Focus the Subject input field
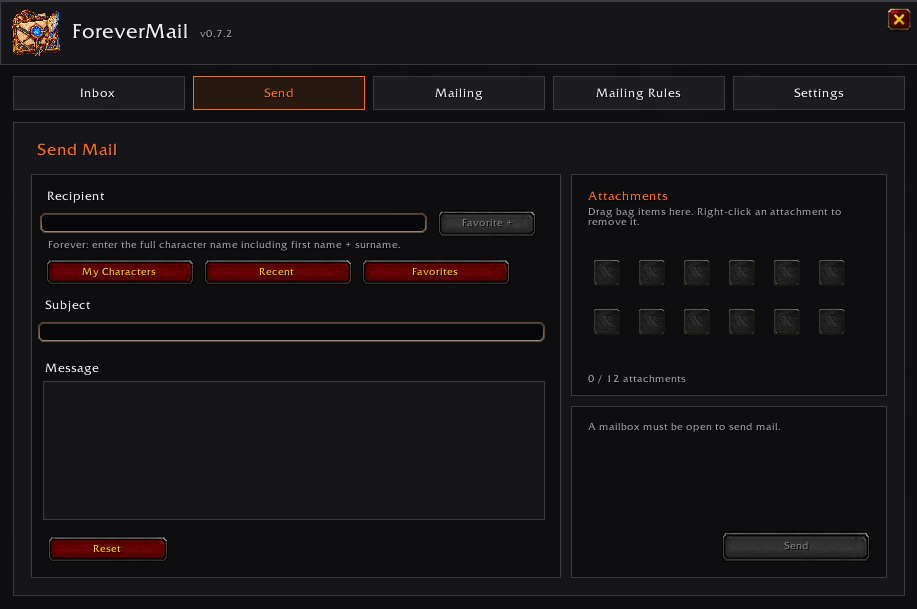 pos(291,332)
